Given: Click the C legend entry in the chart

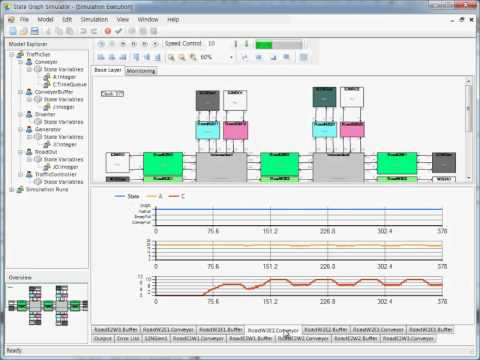Looking at the screenshot, I should point(177,196).
